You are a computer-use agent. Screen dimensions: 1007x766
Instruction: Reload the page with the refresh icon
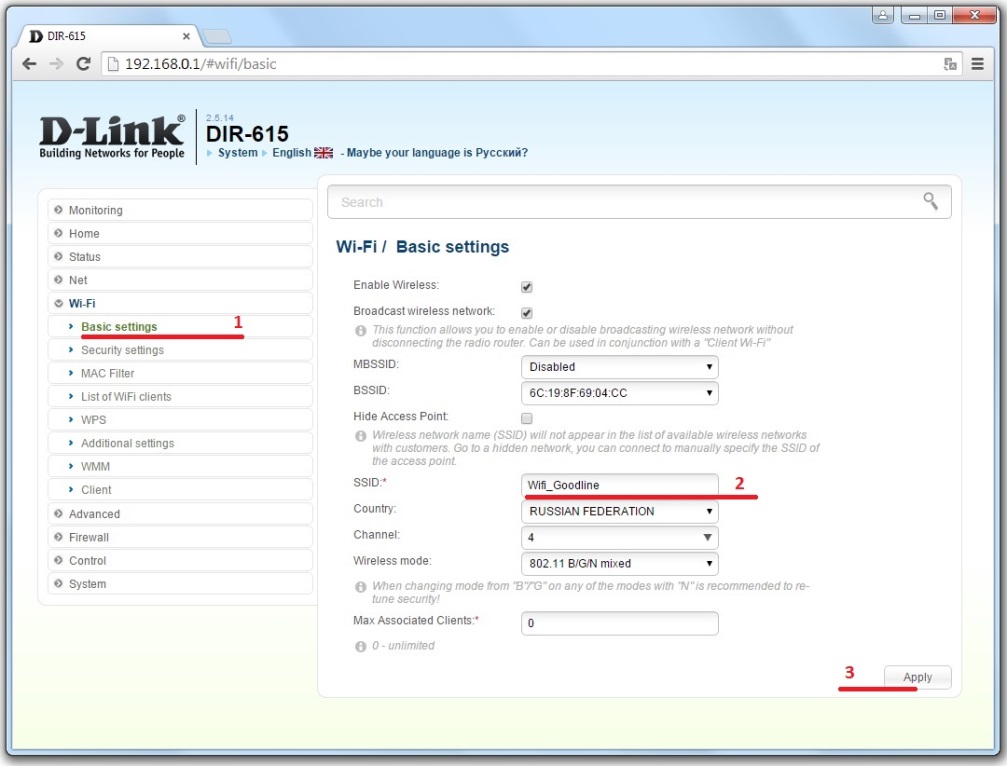pos(83,64)
